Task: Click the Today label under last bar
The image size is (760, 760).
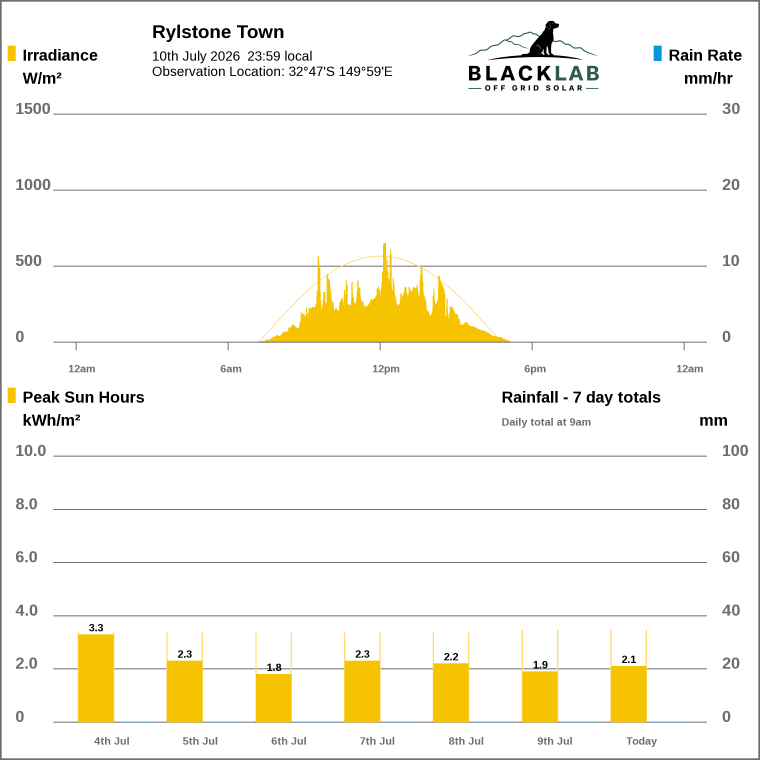Action: 641,741
